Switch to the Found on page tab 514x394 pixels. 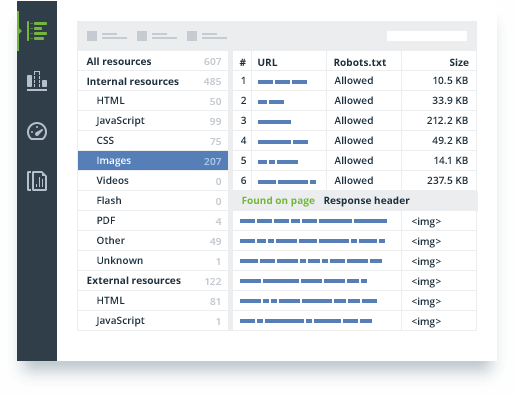click(x=278, y=200)
